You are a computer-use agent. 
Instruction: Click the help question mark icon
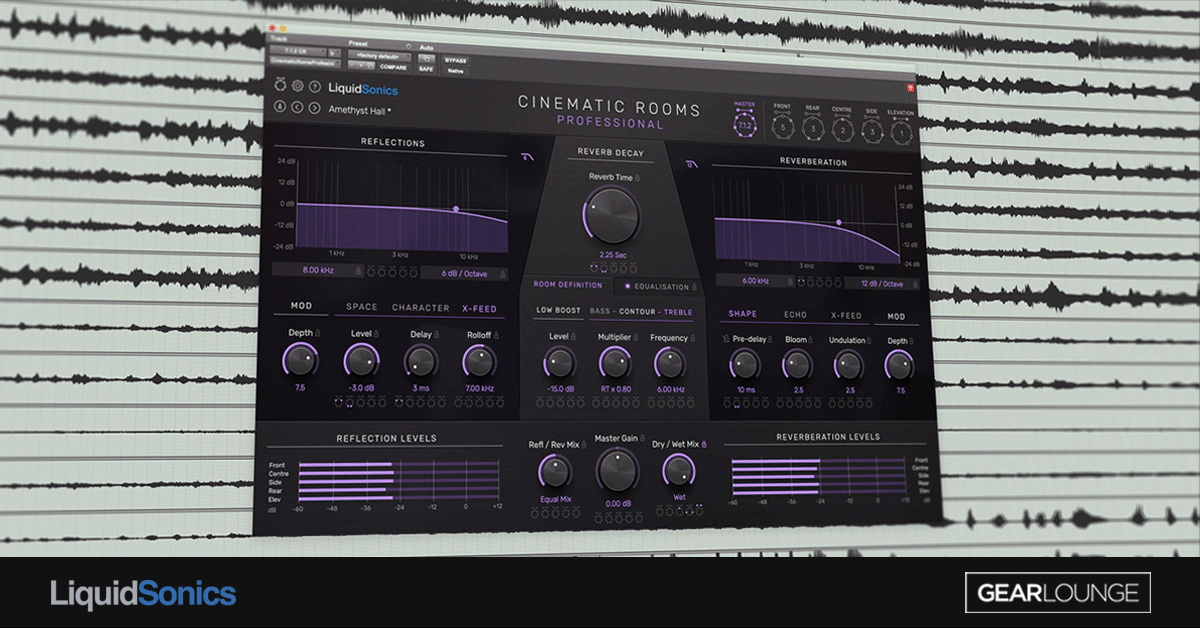point(315,87)
